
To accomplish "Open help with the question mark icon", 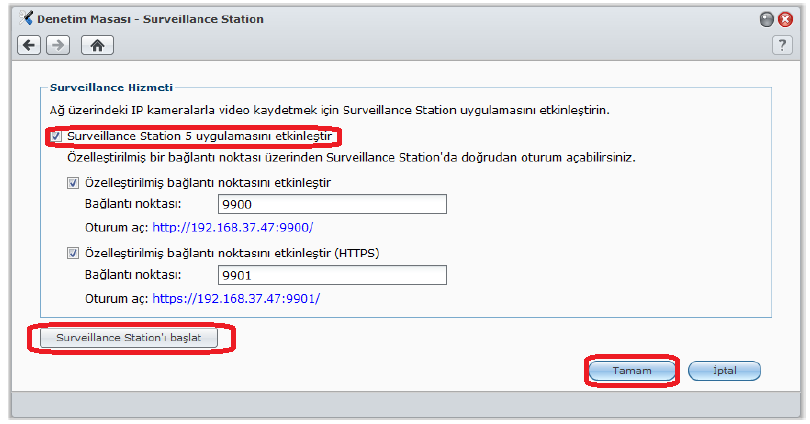I will point(782,45).
